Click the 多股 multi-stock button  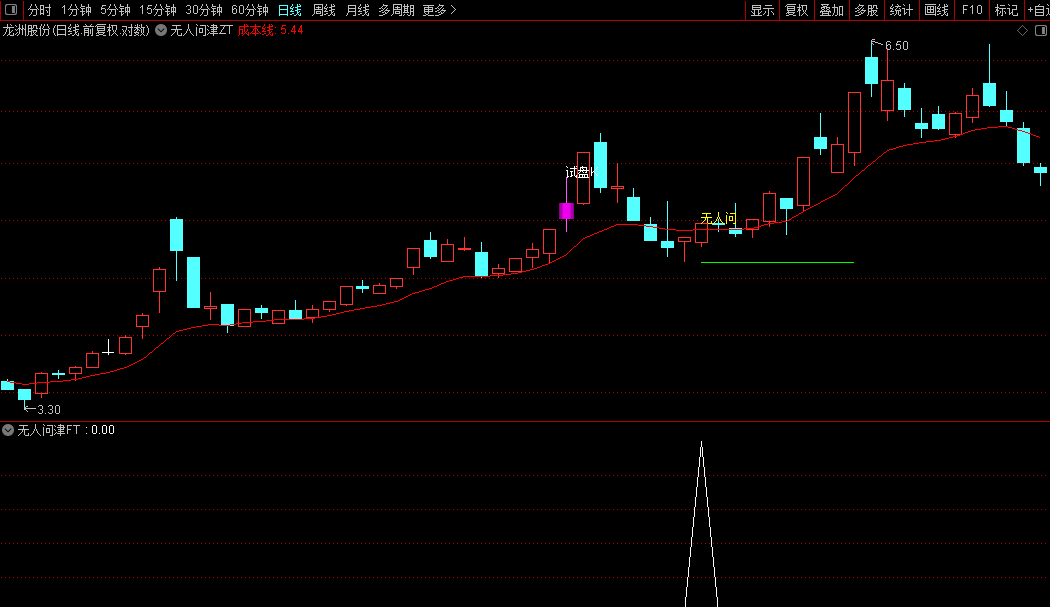point(867,10)
